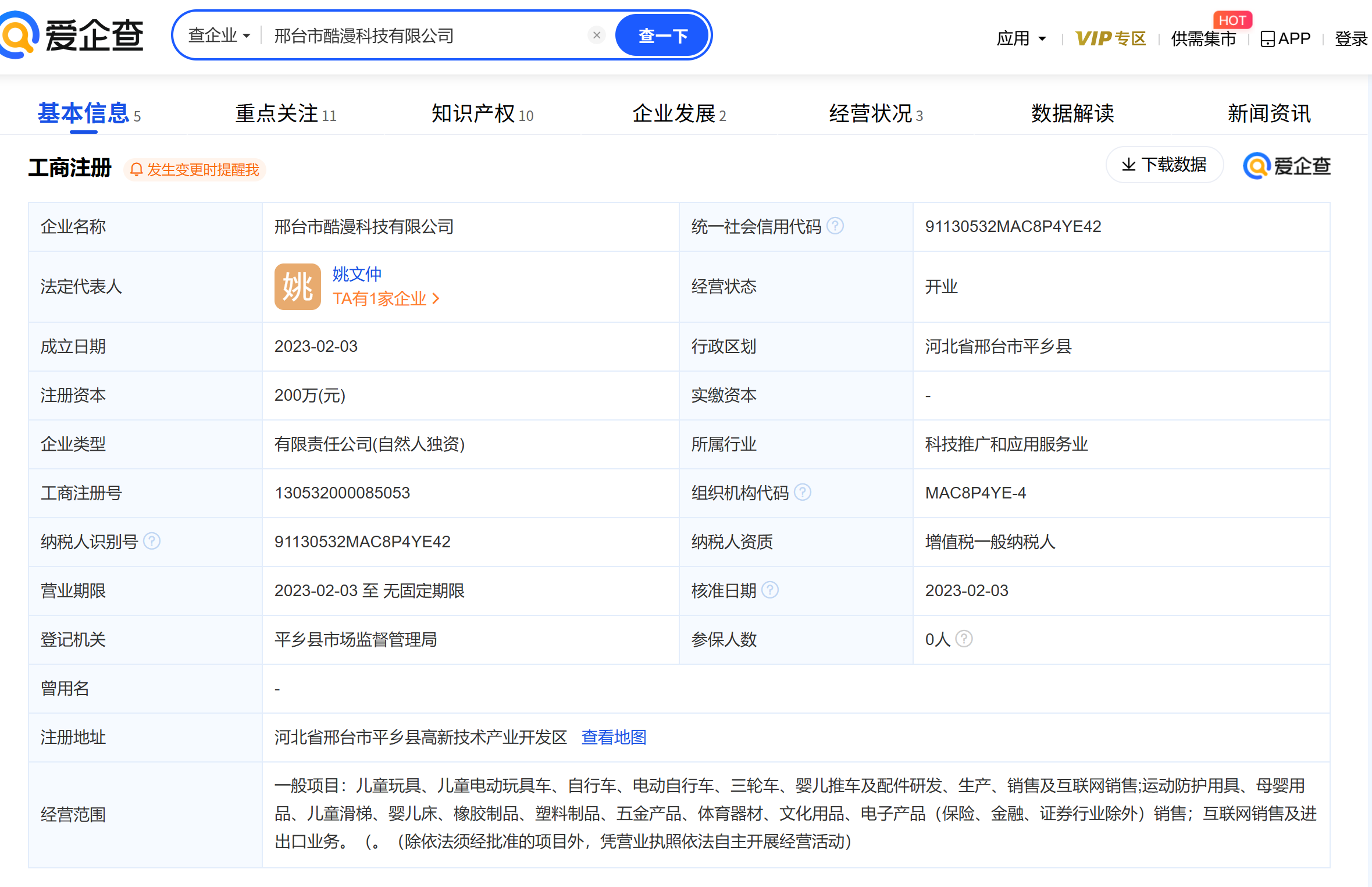Image resolution: width=1372 pixels, height=887 pixels.
Task: Click 查看地图 to view map
Action: click(614, 737)
